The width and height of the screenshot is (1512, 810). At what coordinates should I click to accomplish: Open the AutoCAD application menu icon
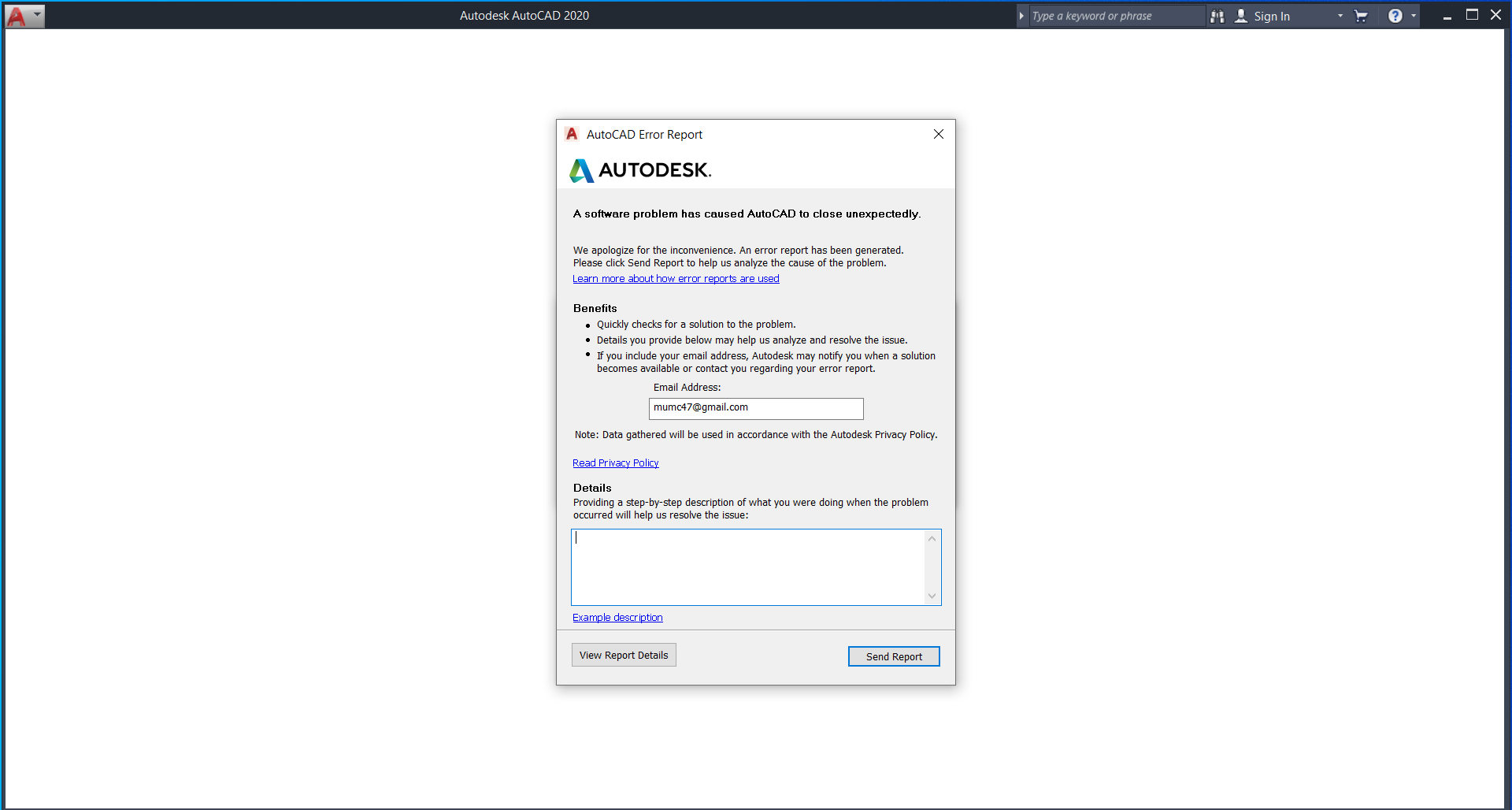[x=17, y=16]
